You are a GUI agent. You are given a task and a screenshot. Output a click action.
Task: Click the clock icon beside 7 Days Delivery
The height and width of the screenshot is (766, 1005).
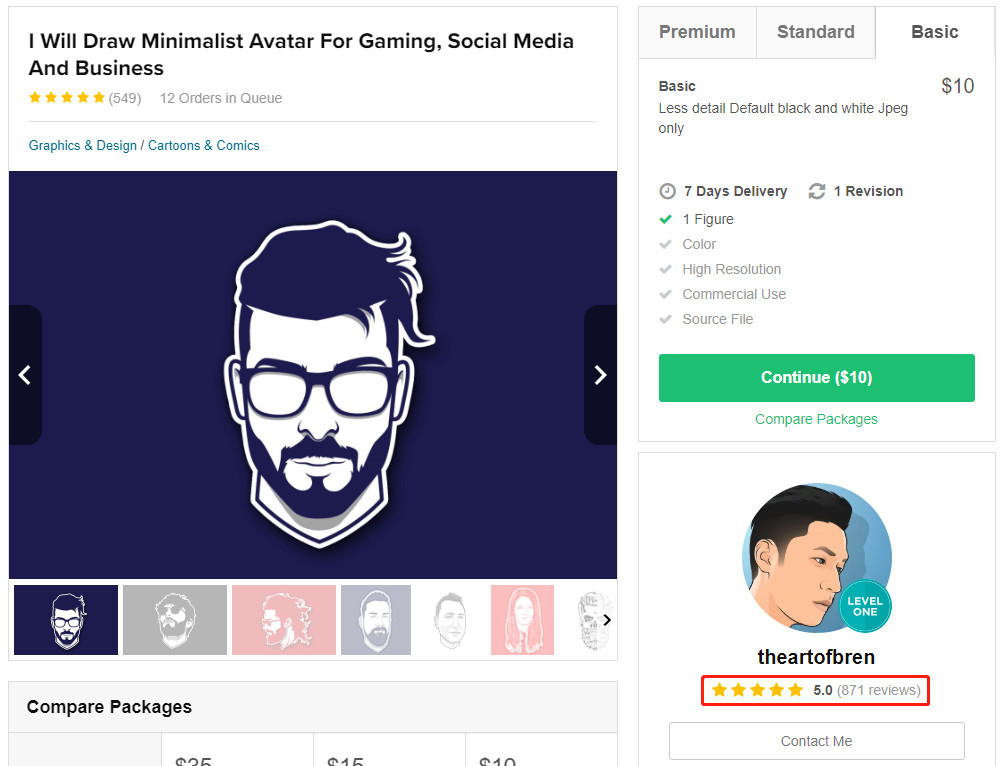[x=667, y=191]
